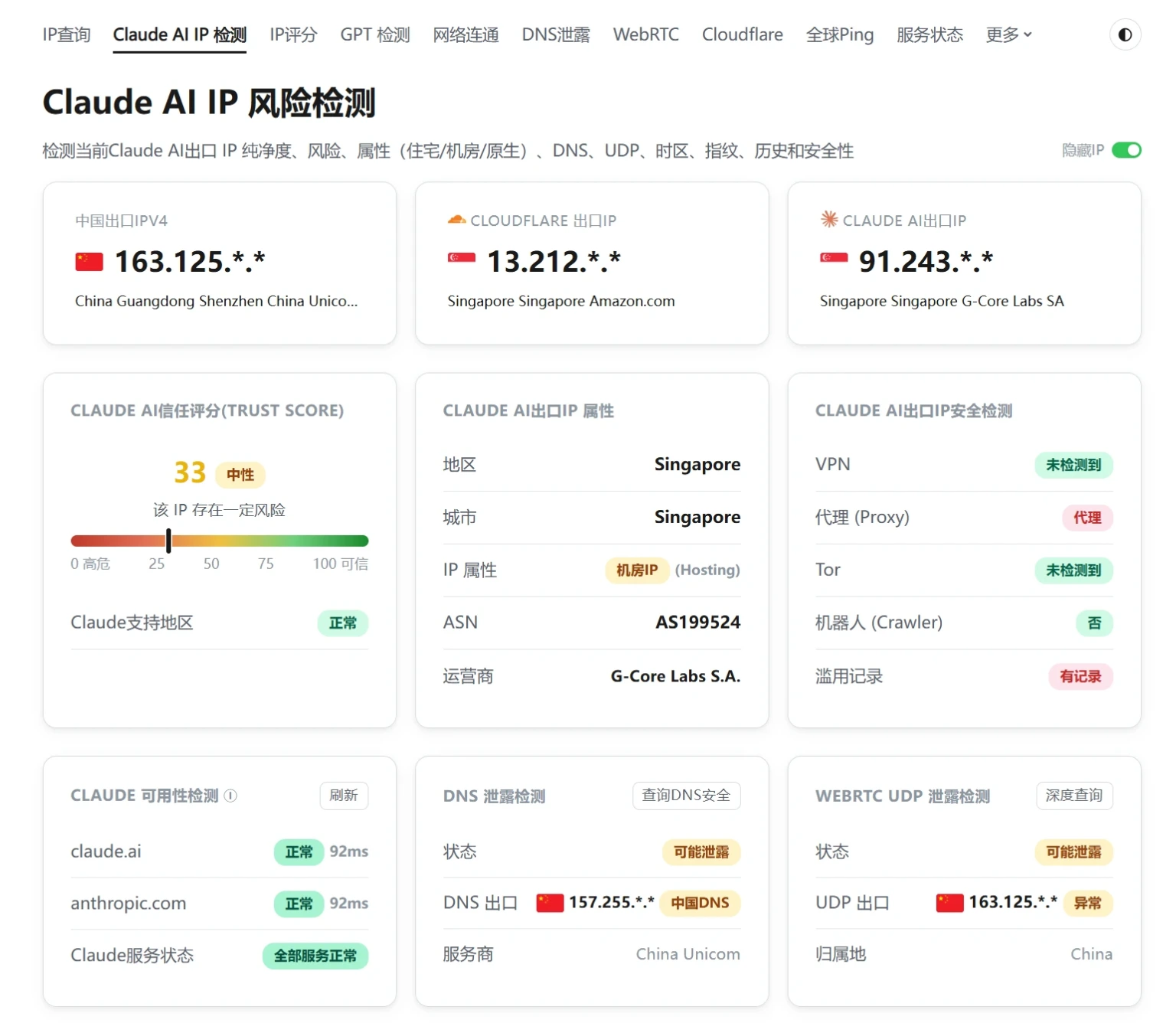Screen dimensions: 1176x1023
Task: Open the 服务状态 tab
Action: click(x=929, y=34)
